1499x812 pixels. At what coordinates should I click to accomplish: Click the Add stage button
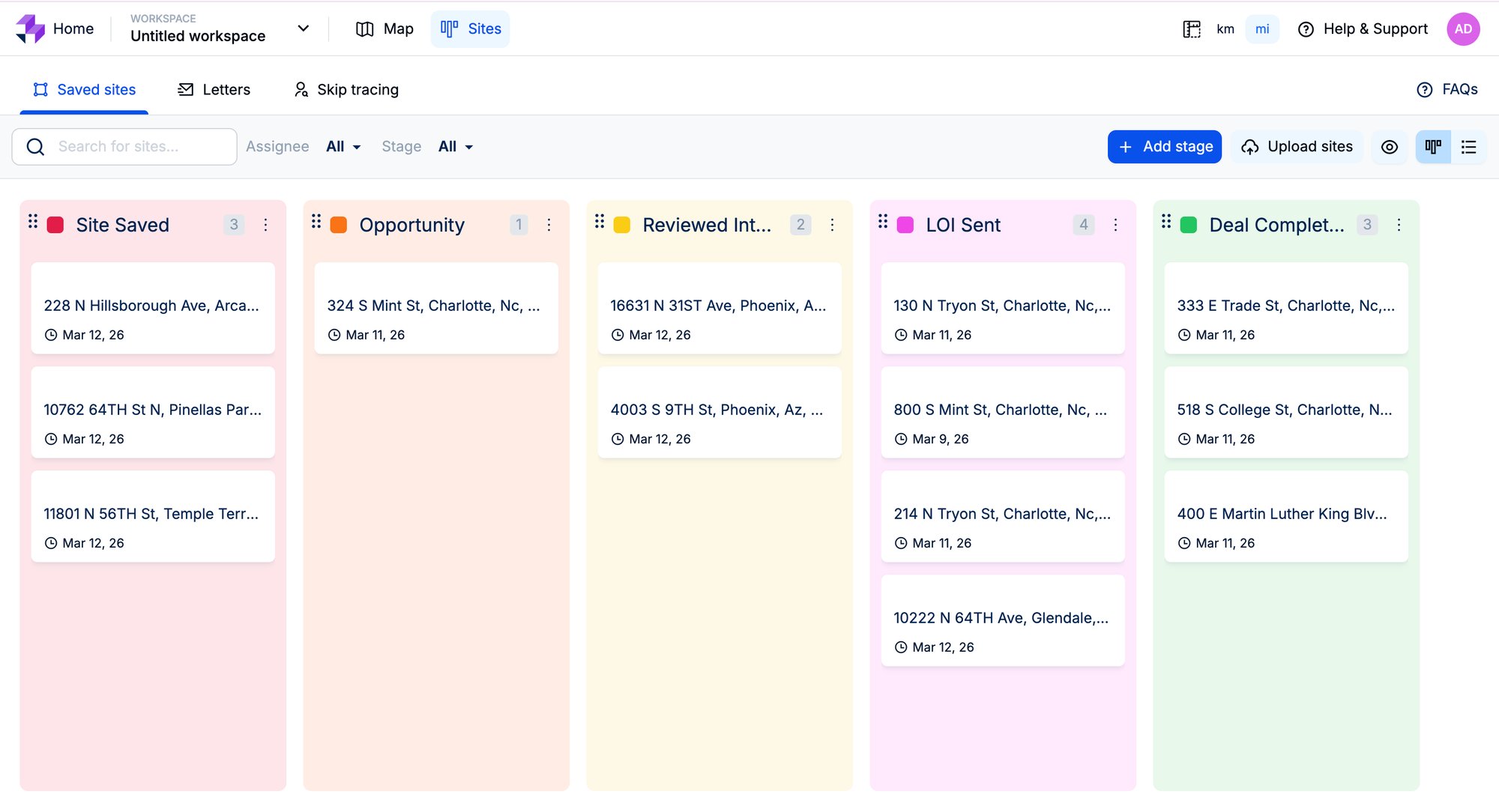(1164, 147)
